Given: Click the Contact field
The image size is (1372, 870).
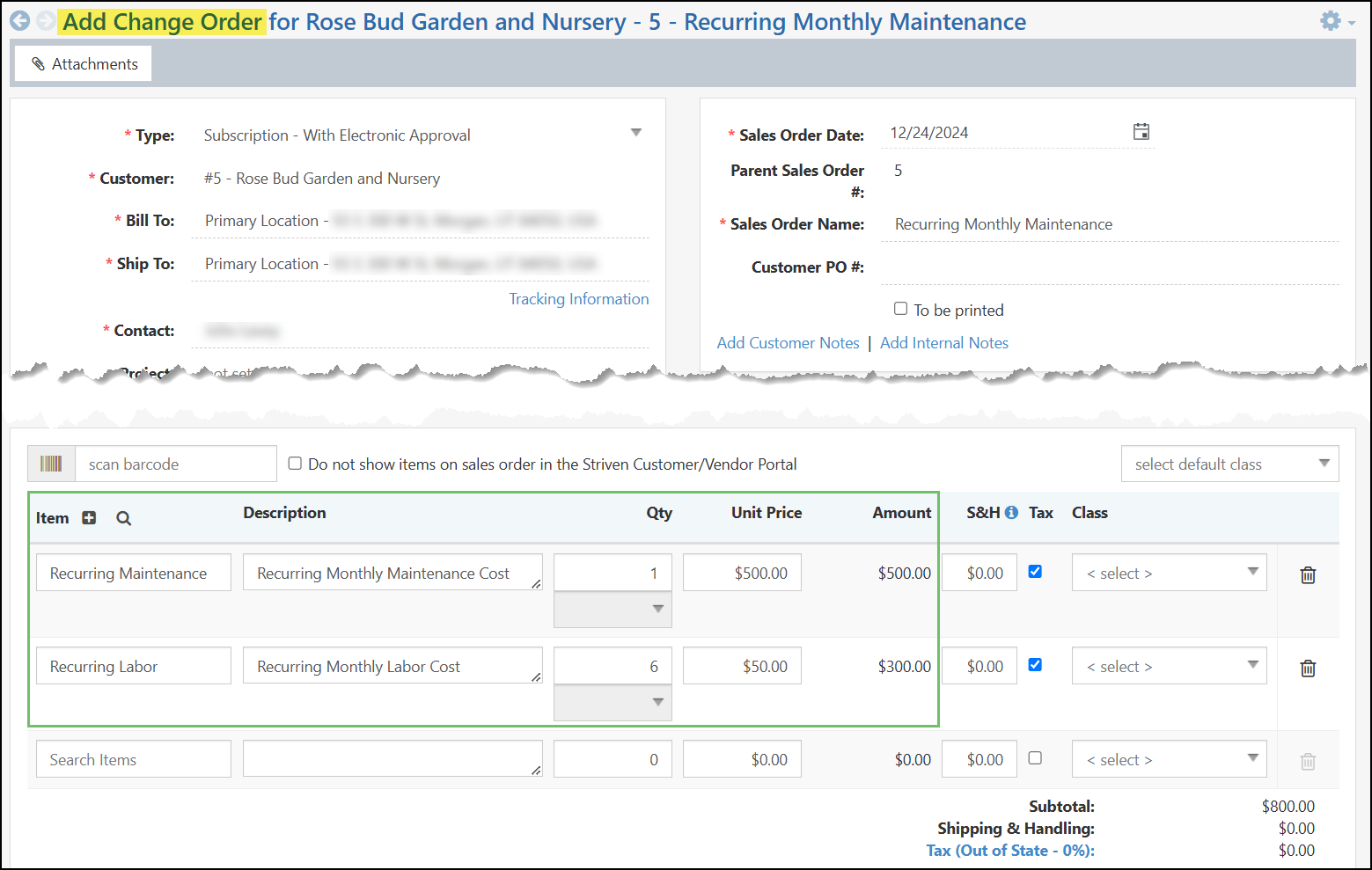Looking at the screenshot, I should pos(420,331).
